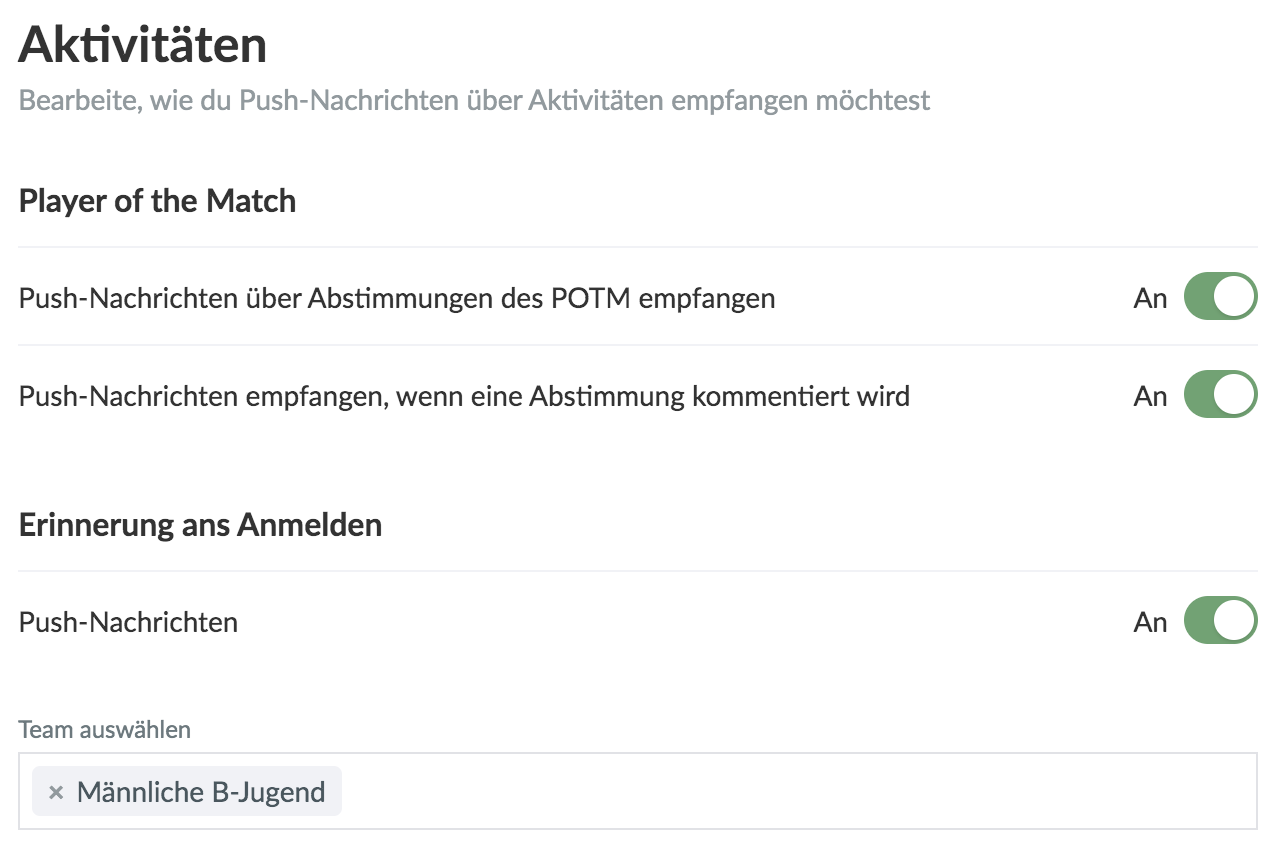Select the Aktivitäten page heading

[x=143, y=46]
